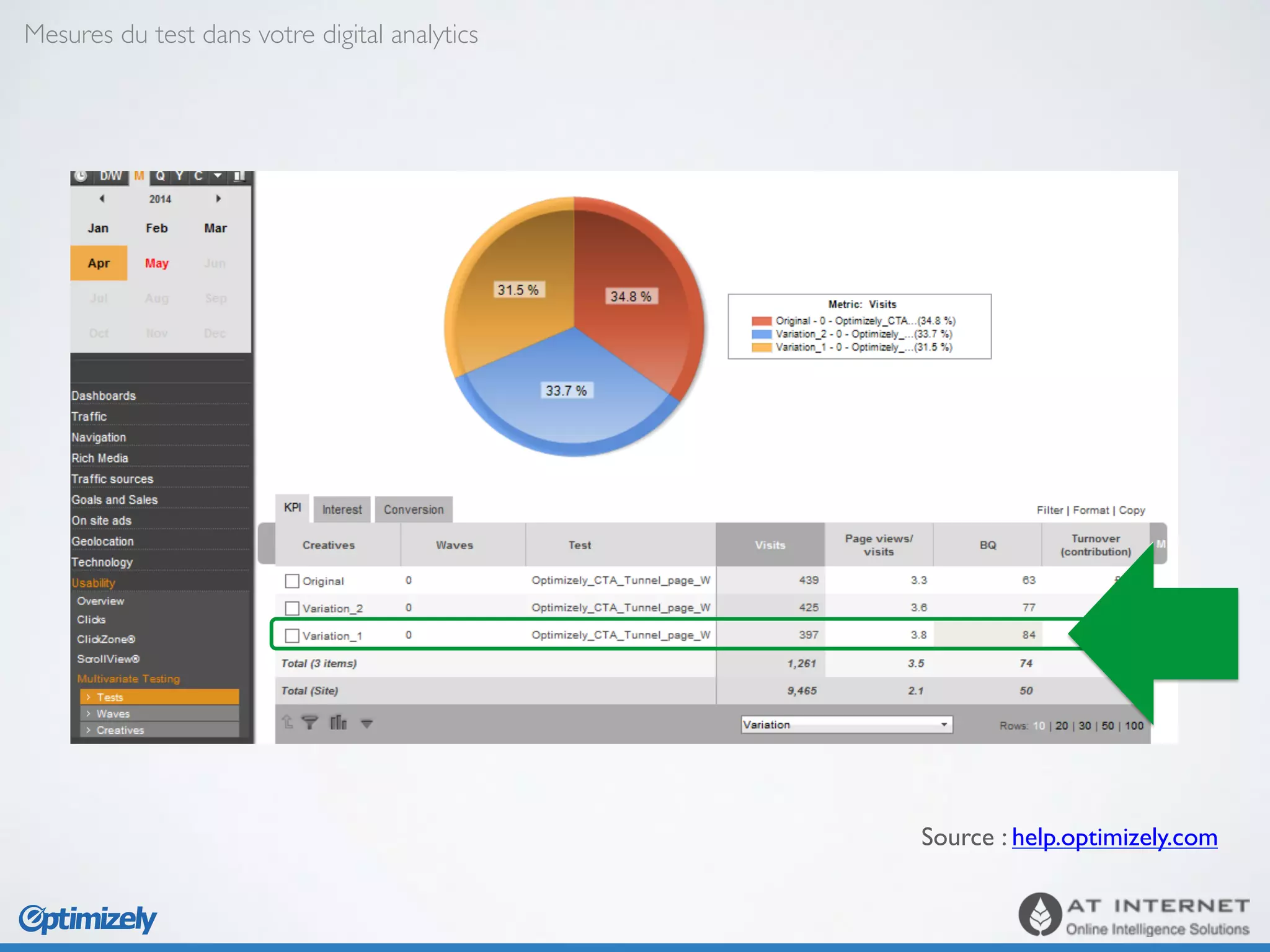The width and height of the screenshot is (1270, 952).
Task: Switch to the Conversion tab
Action: pos(414,509)
